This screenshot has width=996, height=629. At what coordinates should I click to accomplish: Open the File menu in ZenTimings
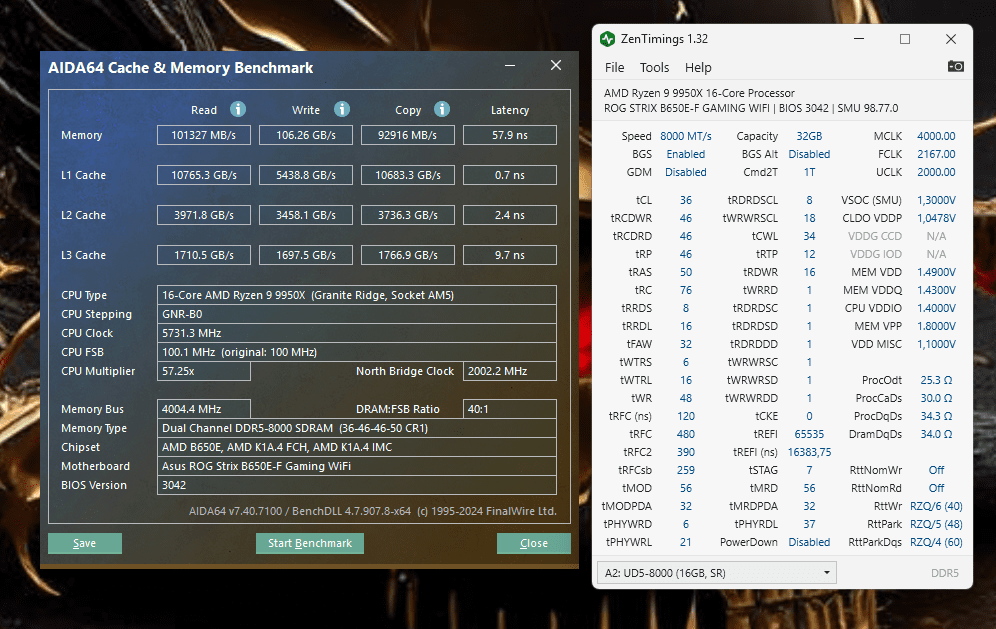coord(614,67)
